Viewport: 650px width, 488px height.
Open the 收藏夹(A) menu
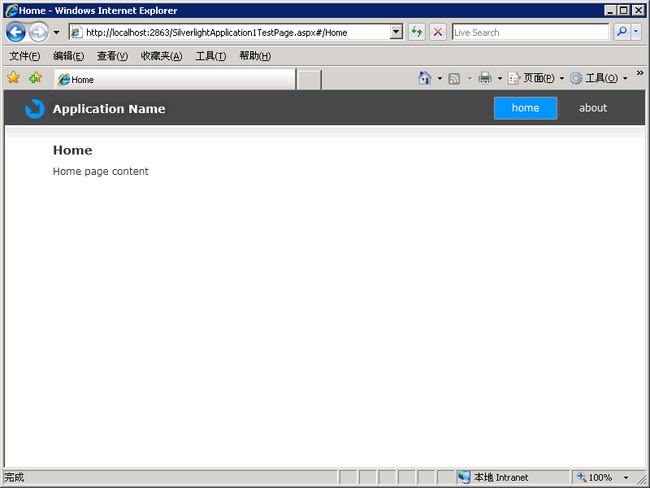161,56
